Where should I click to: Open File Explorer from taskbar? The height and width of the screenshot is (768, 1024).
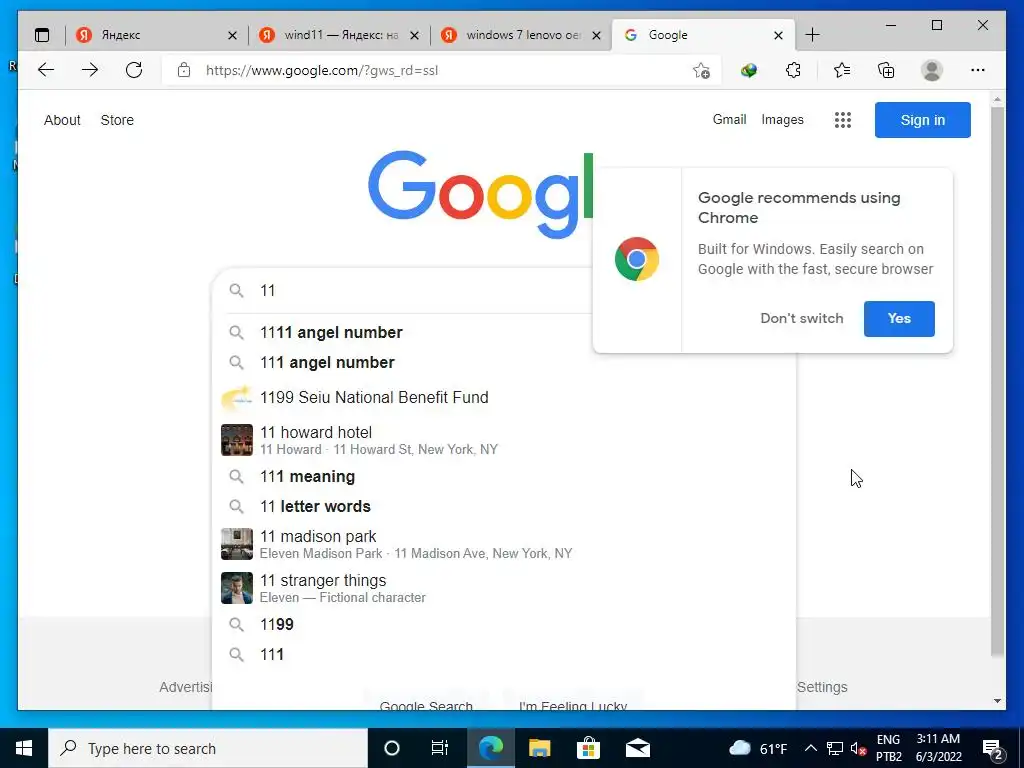point(539,748)
